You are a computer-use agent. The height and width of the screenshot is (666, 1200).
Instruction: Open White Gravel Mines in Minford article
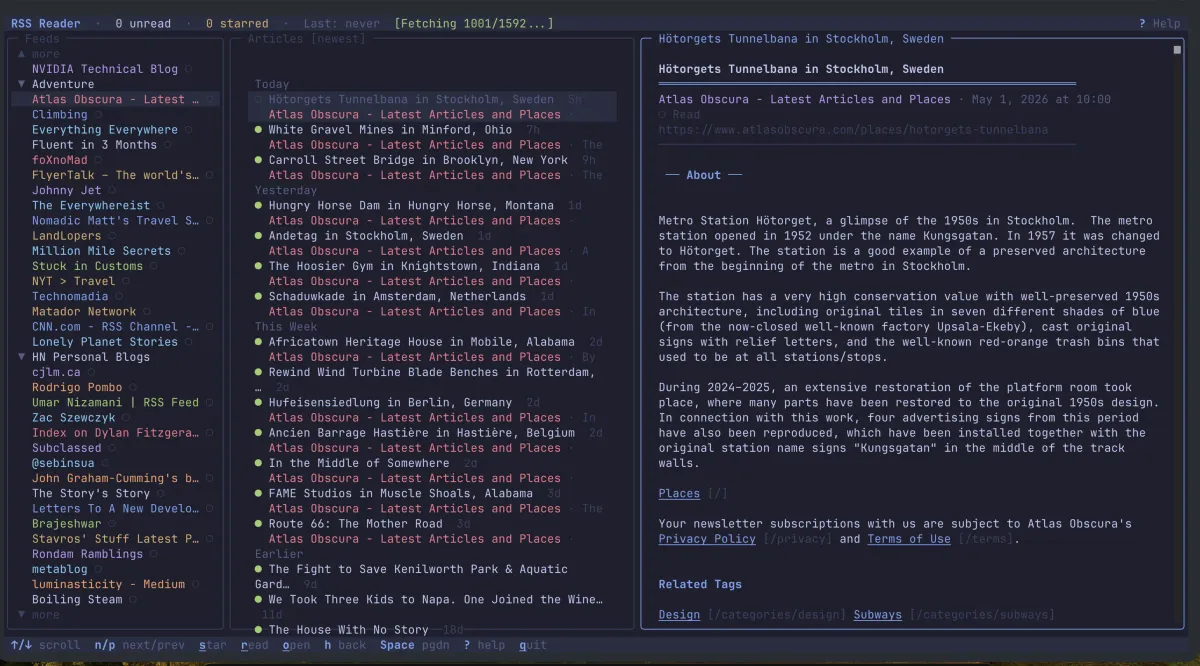point(390,130)
